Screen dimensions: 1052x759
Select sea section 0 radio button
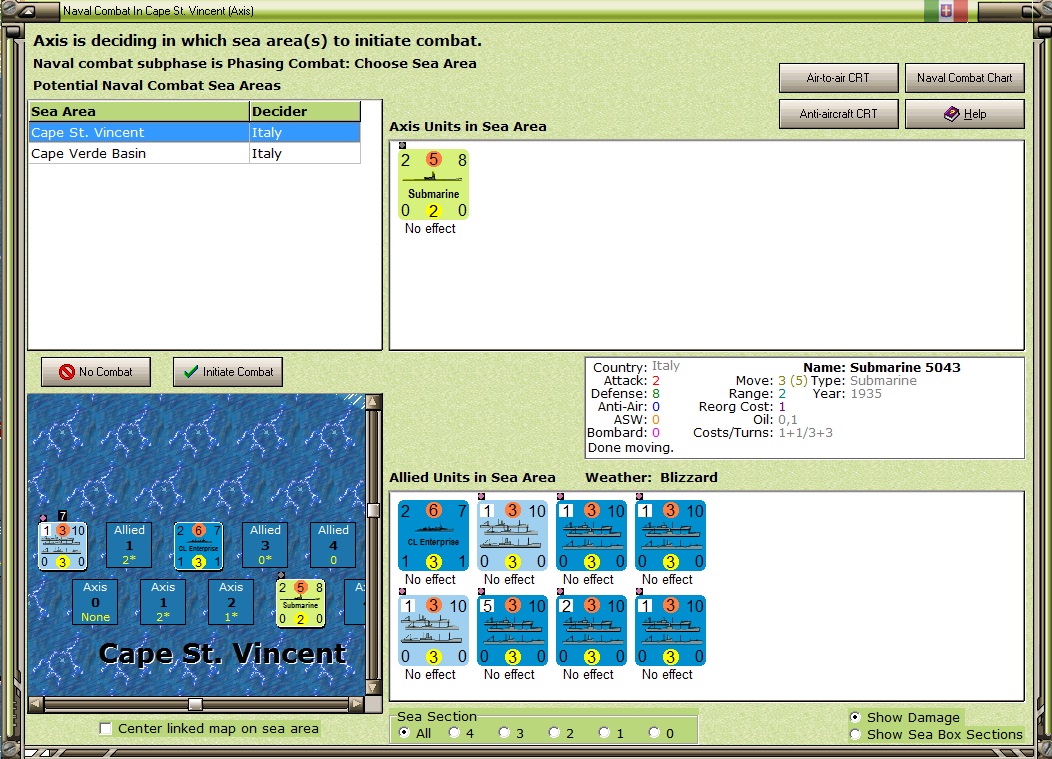click(654, 733)
